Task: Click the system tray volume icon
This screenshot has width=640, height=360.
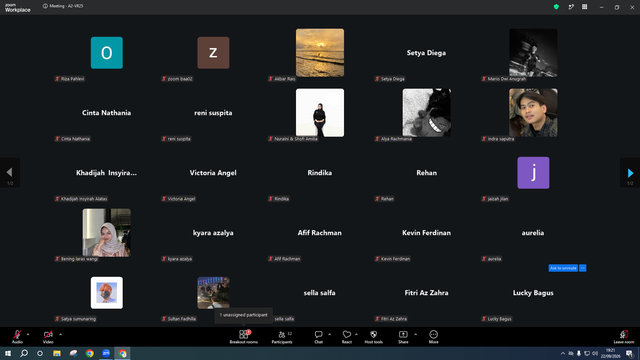Action: (595, 353)
